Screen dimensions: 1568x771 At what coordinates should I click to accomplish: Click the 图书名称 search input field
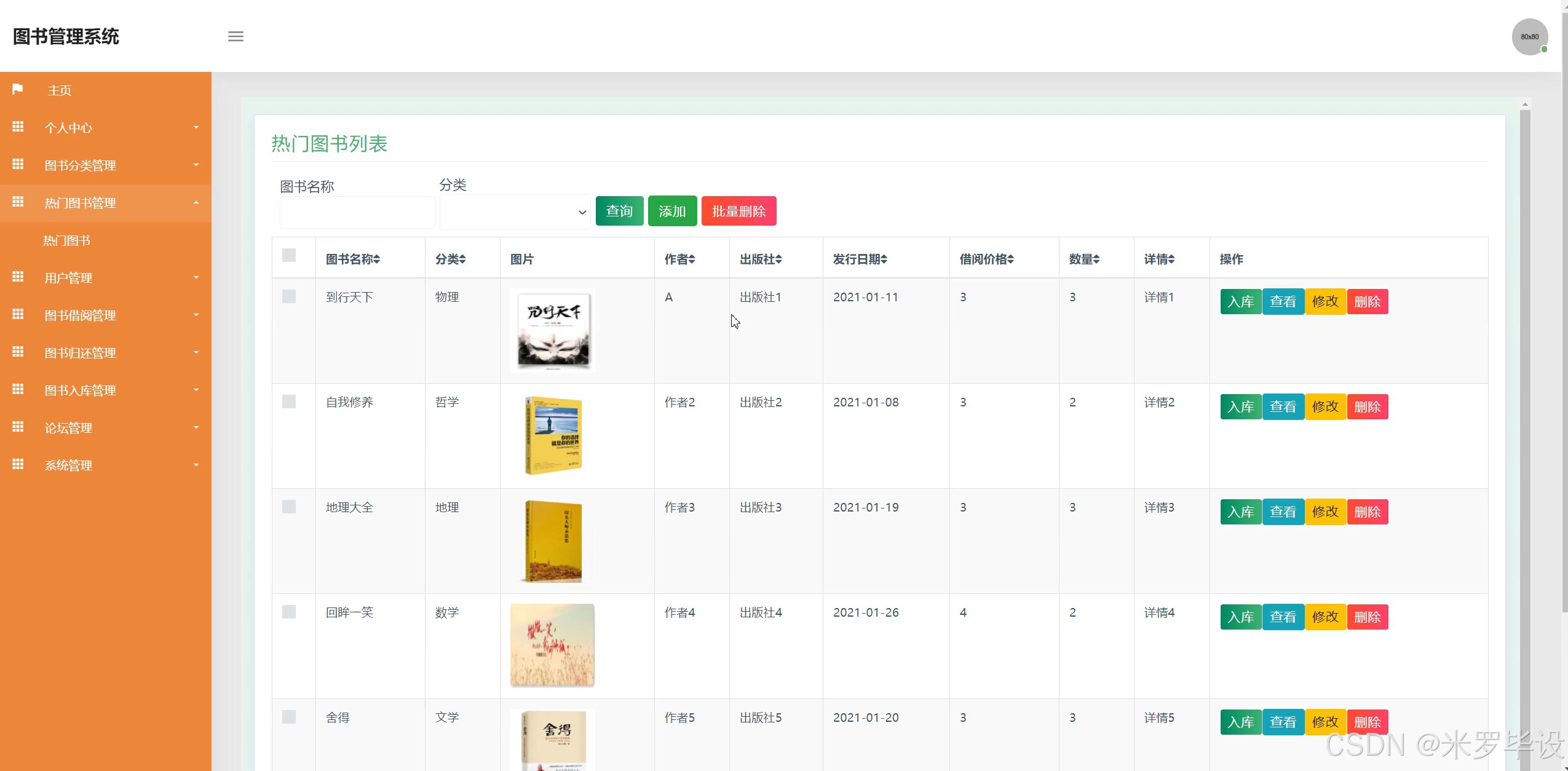click(357, 213)
